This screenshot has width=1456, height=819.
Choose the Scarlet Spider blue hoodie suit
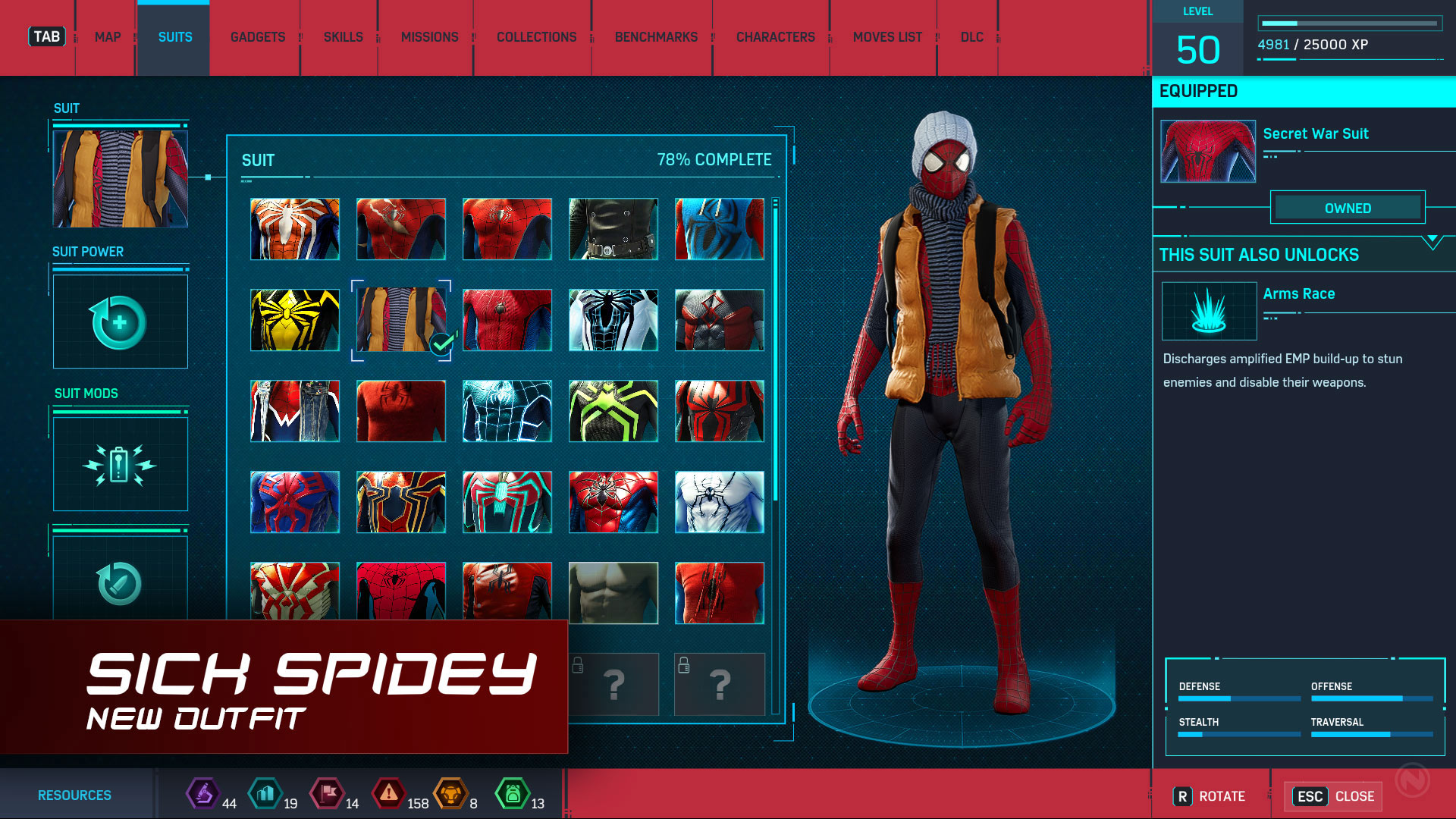point(720,229)
